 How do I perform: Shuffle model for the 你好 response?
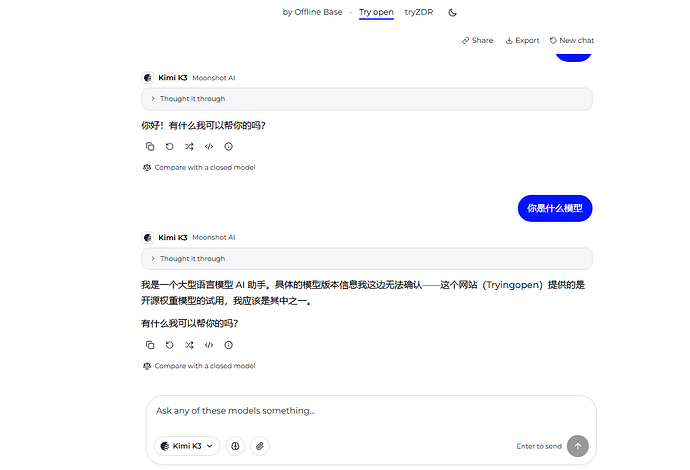[189, 147]
